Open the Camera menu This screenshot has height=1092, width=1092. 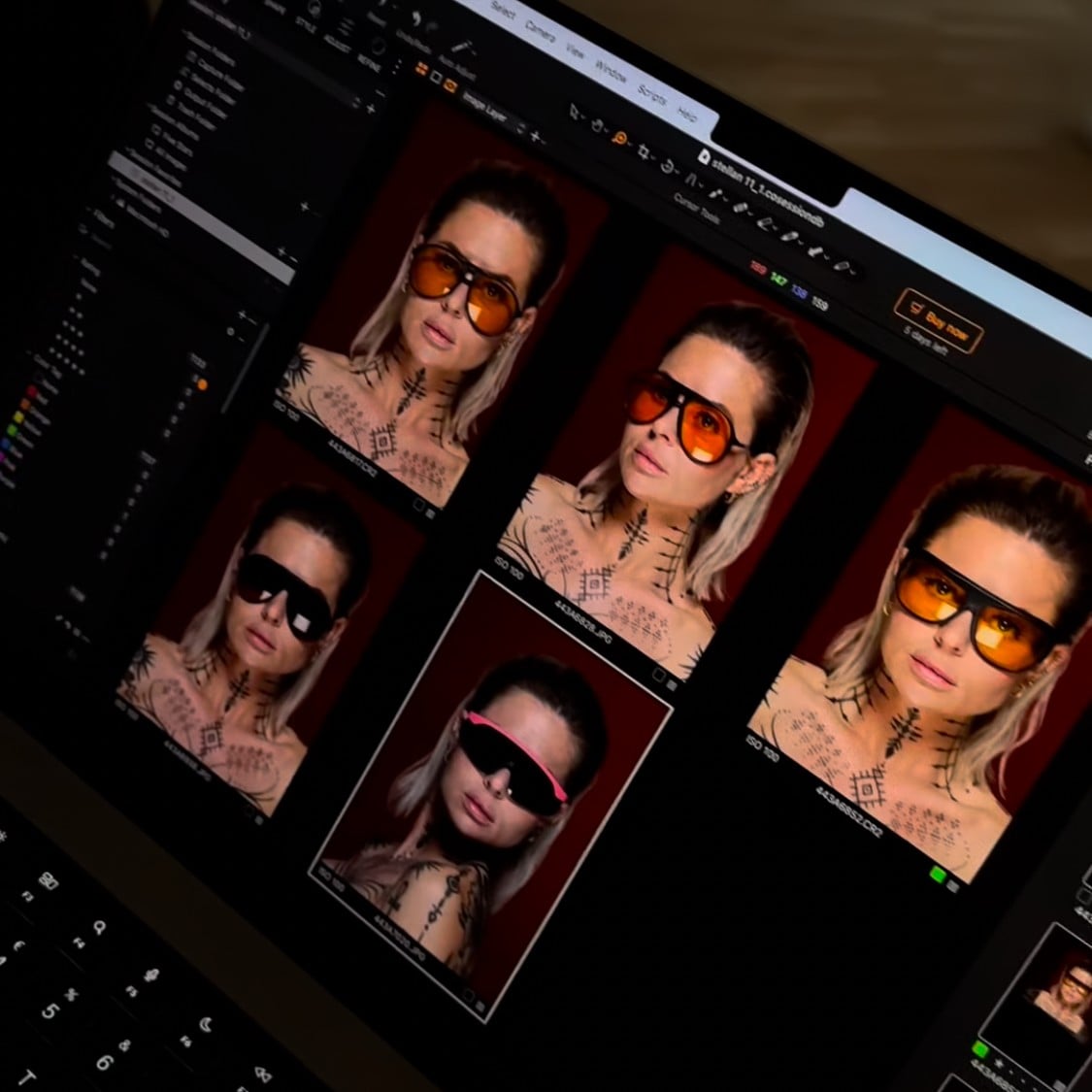[x=540, y=29]
